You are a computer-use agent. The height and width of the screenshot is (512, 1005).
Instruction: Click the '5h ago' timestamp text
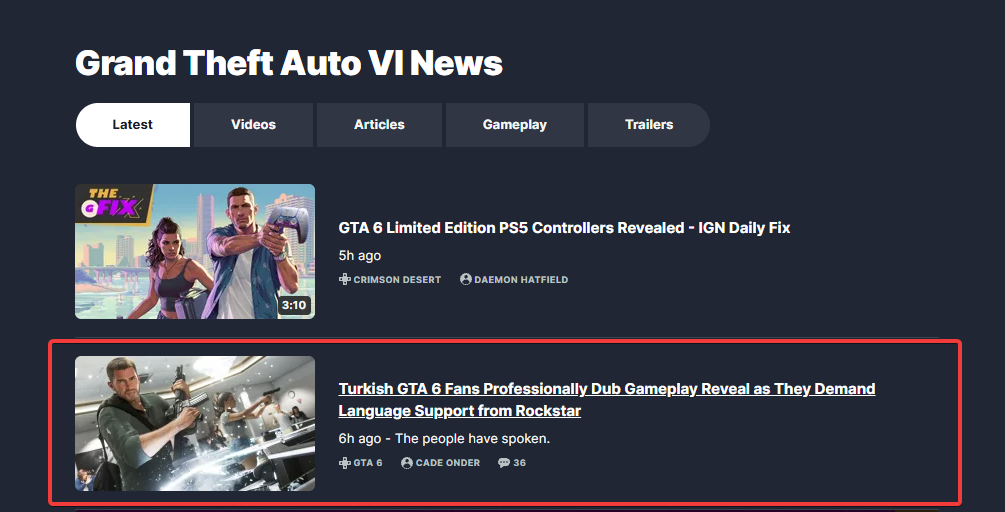point(360,256)
